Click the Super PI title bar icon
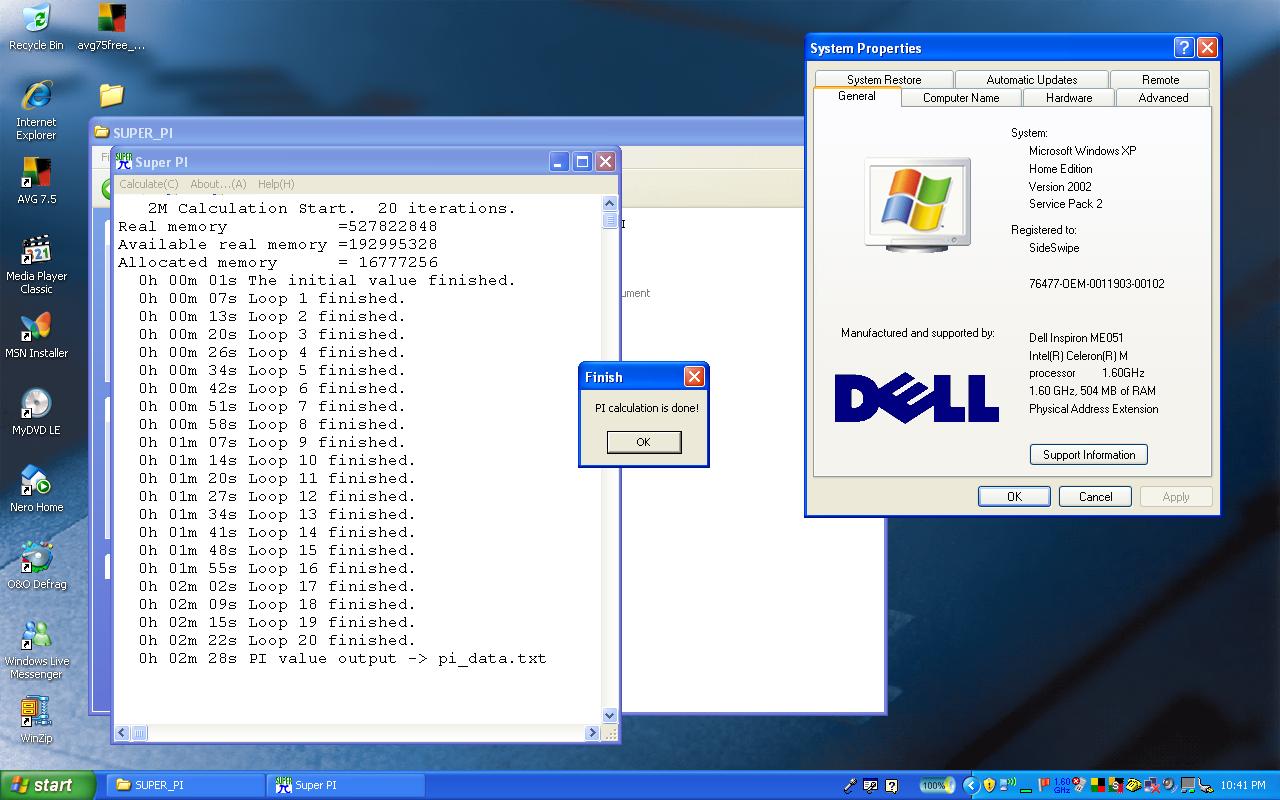Screen dimensions: 1280x800 (x=124, y=161)
